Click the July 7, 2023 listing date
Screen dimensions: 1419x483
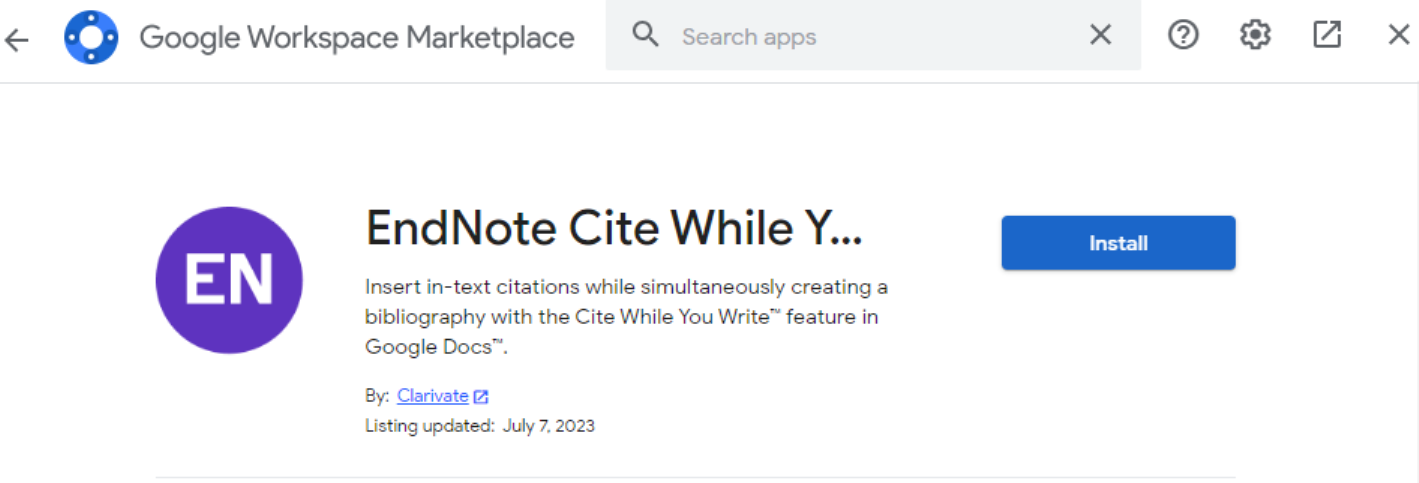[548, 426]
